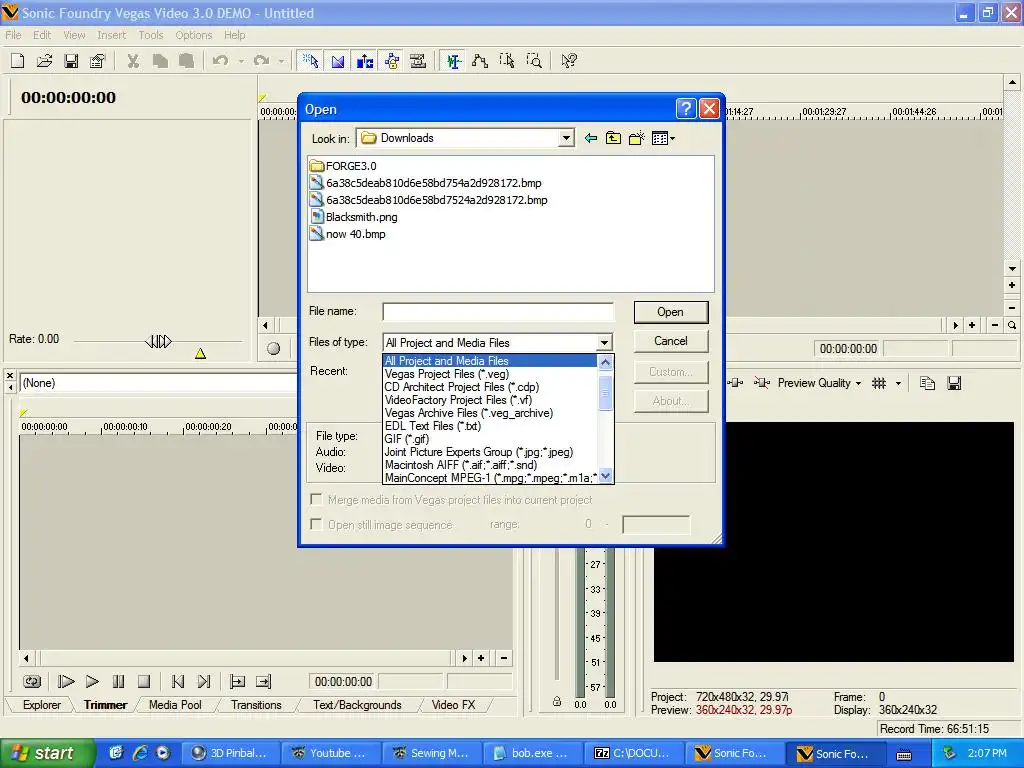The height and width of the screenshot is (768, 1024).
Task: Click the Cancel button in dialog
Action: tap(671, 341)
